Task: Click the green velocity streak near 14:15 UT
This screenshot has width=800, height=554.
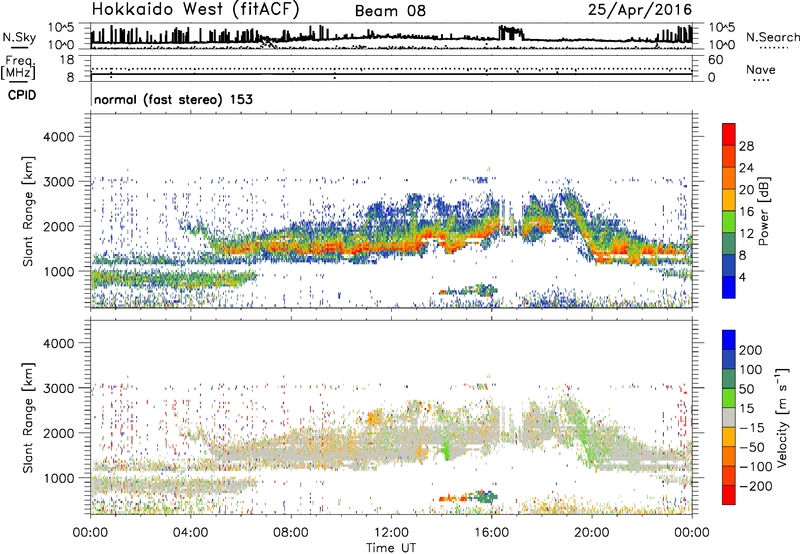Action: point(446,449)
